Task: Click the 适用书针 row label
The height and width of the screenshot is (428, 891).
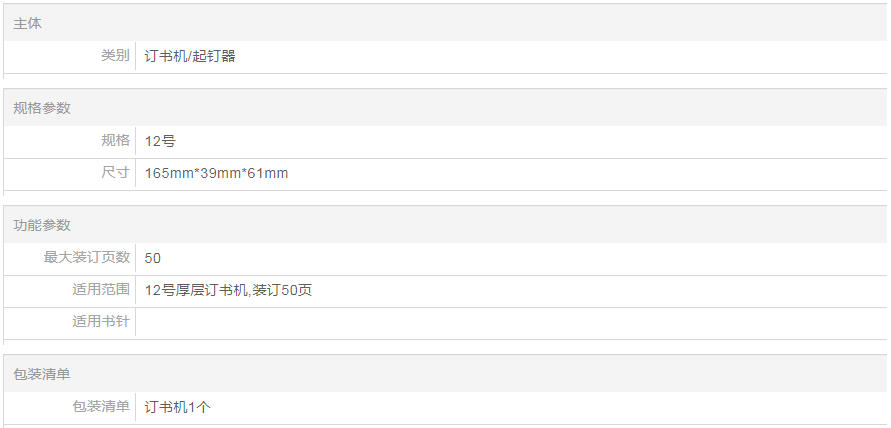Action: (x=101, y=322)
